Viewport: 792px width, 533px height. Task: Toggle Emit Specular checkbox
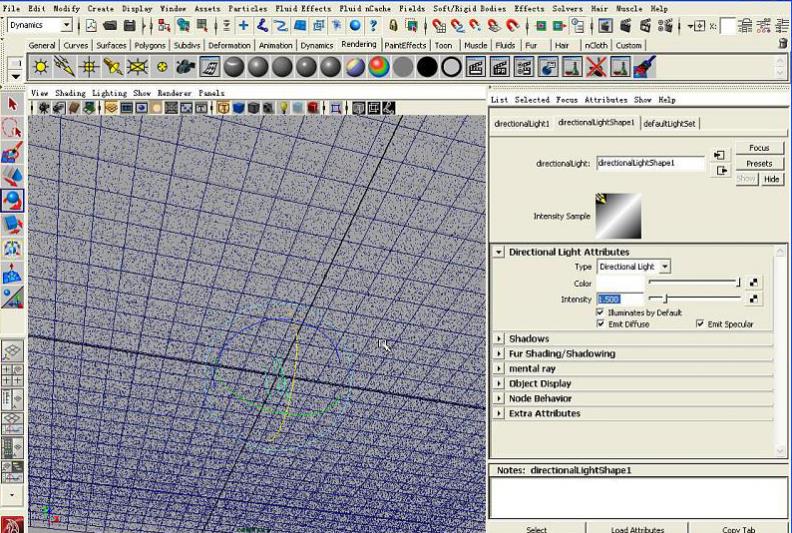pos(700,324)
